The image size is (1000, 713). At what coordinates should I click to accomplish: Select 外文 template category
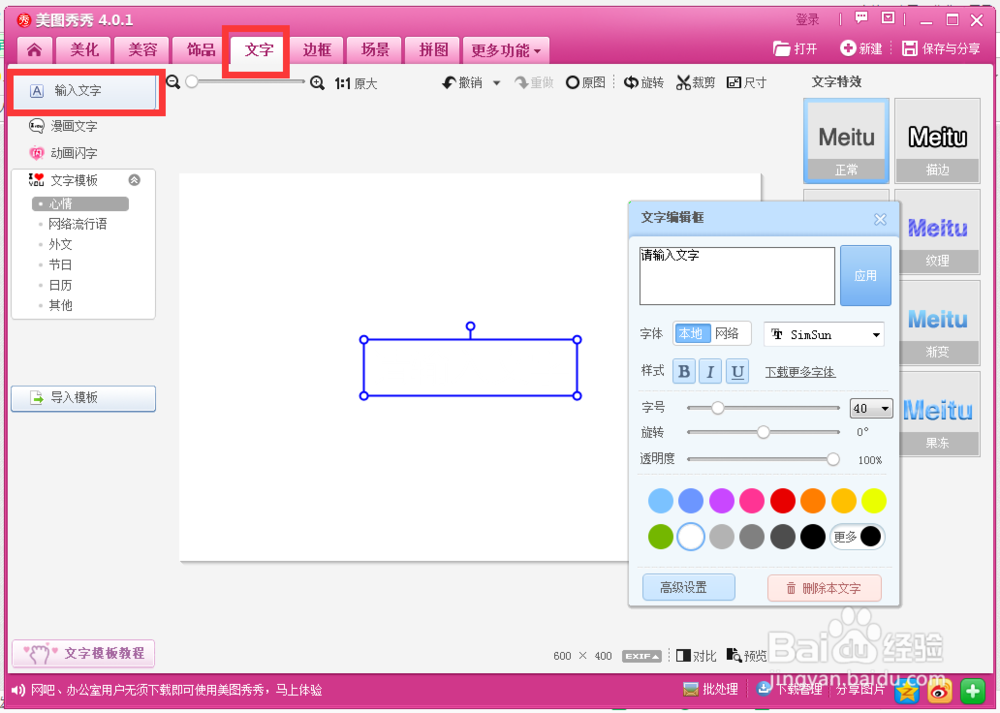(x=60, y=244)
